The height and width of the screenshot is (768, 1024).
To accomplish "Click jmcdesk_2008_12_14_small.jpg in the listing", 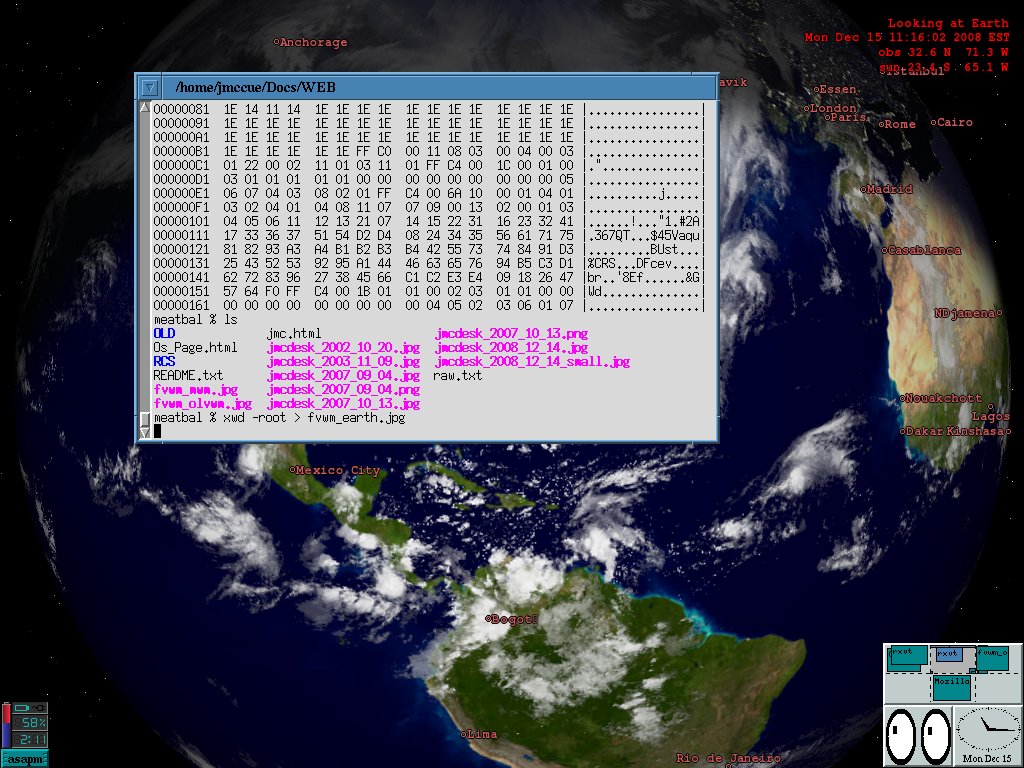I will pyautogui.click(x=532, y=361).
